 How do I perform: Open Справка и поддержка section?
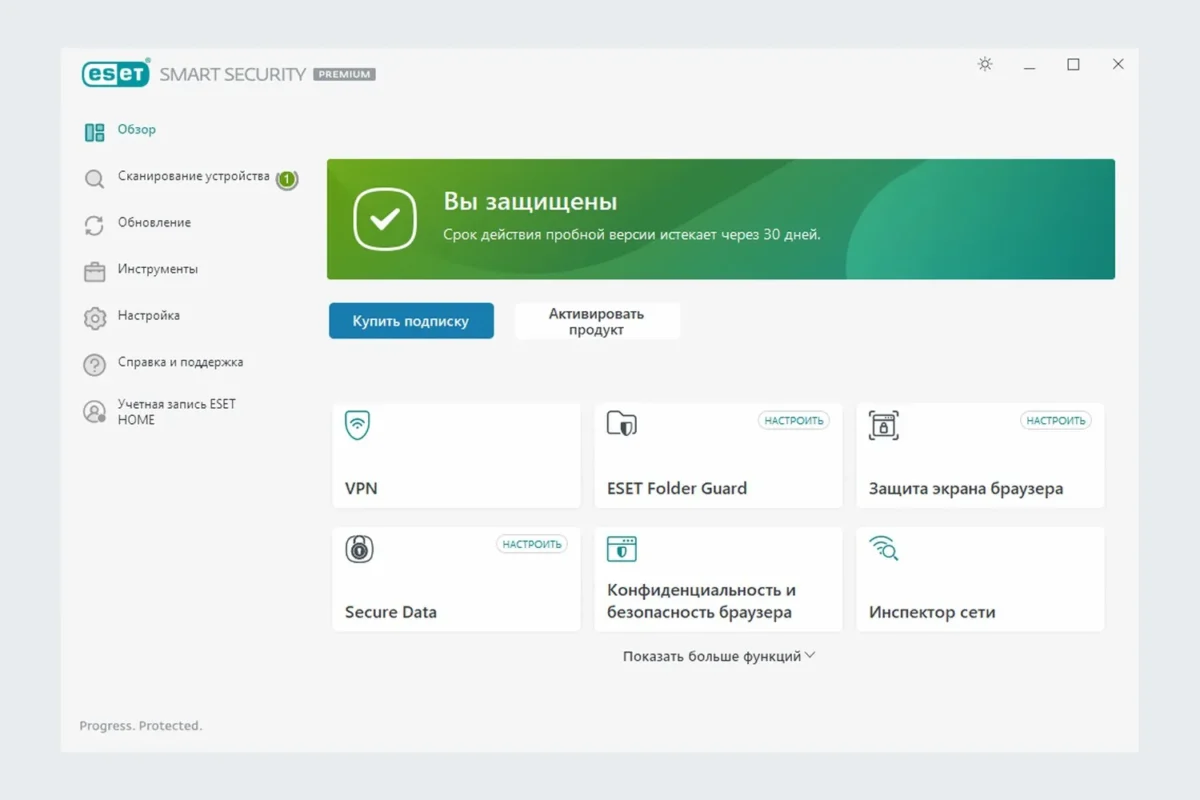tap(180, 362)
